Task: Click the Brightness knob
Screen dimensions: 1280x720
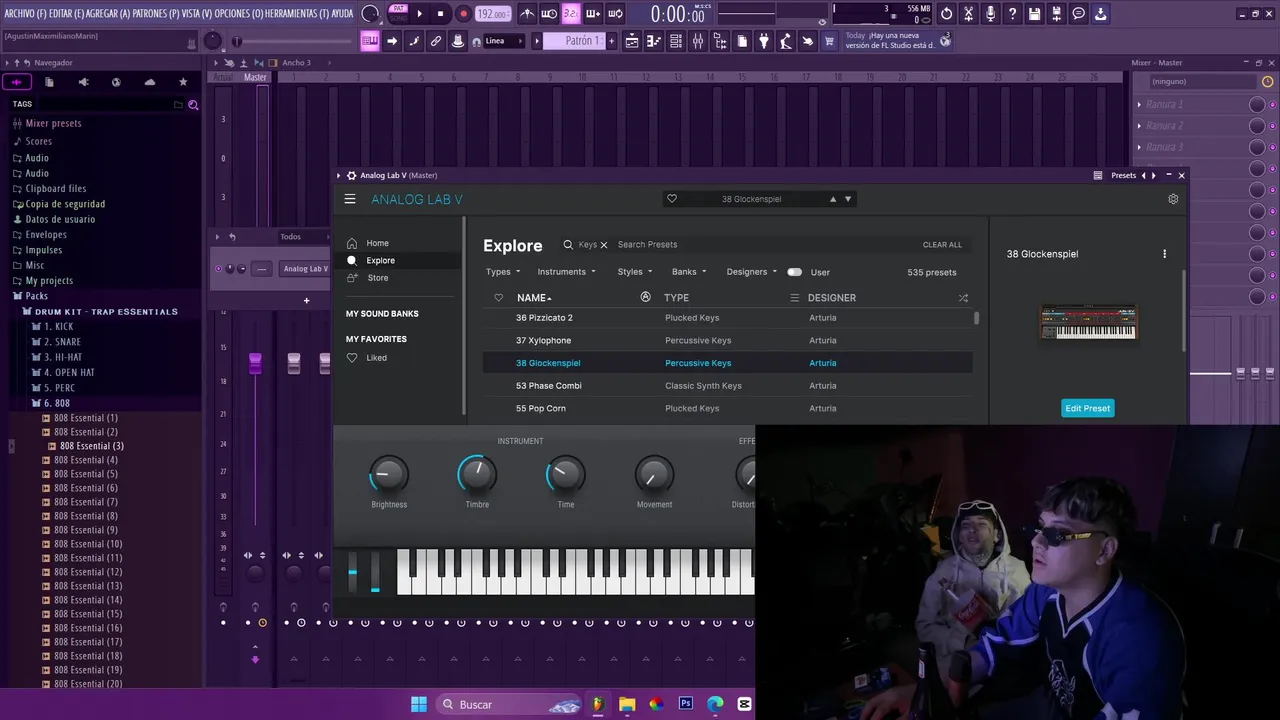Action: tap(389, 475)
